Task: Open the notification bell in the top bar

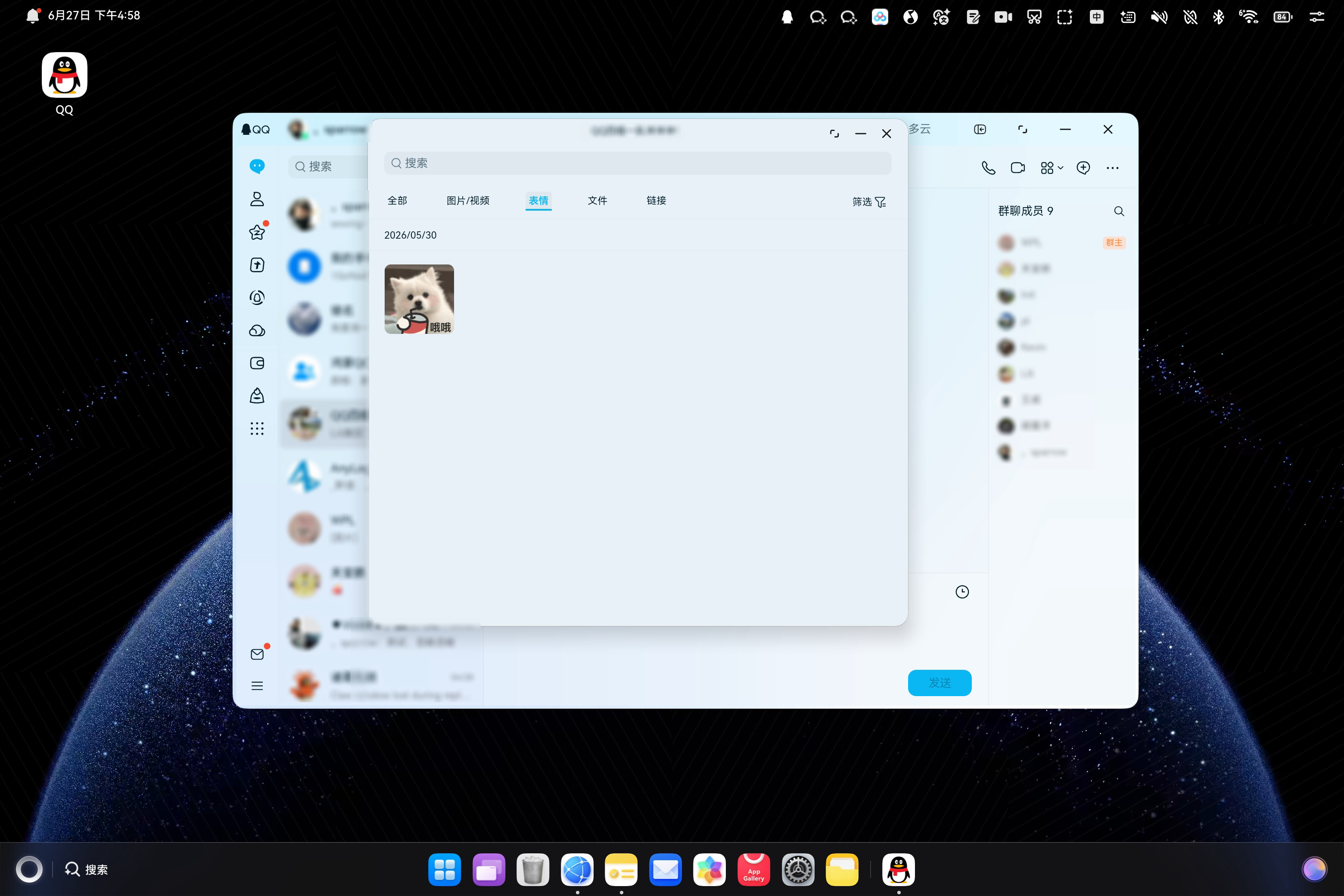Action: [34, 16]
